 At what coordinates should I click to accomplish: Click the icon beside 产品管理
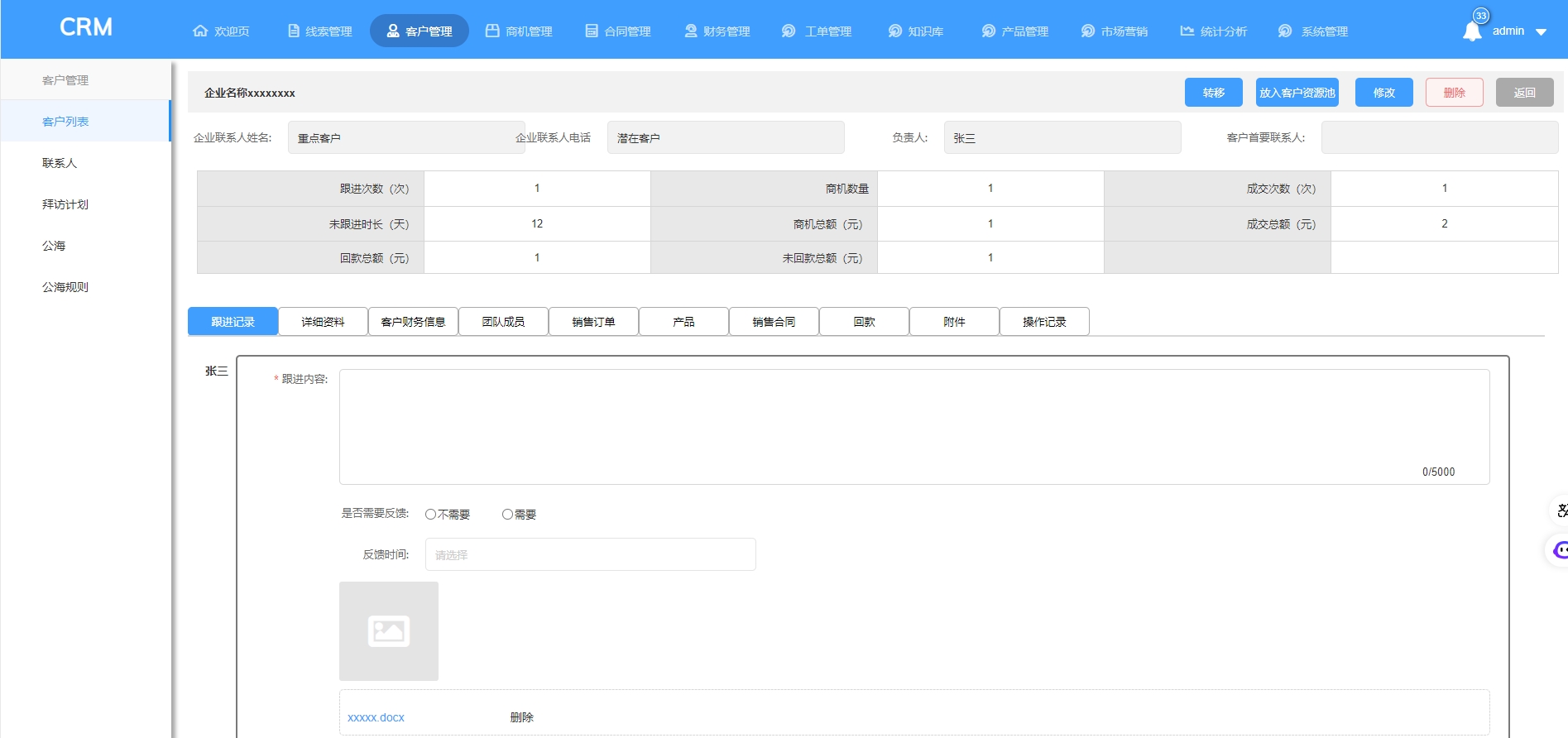(x=989, y=31)
